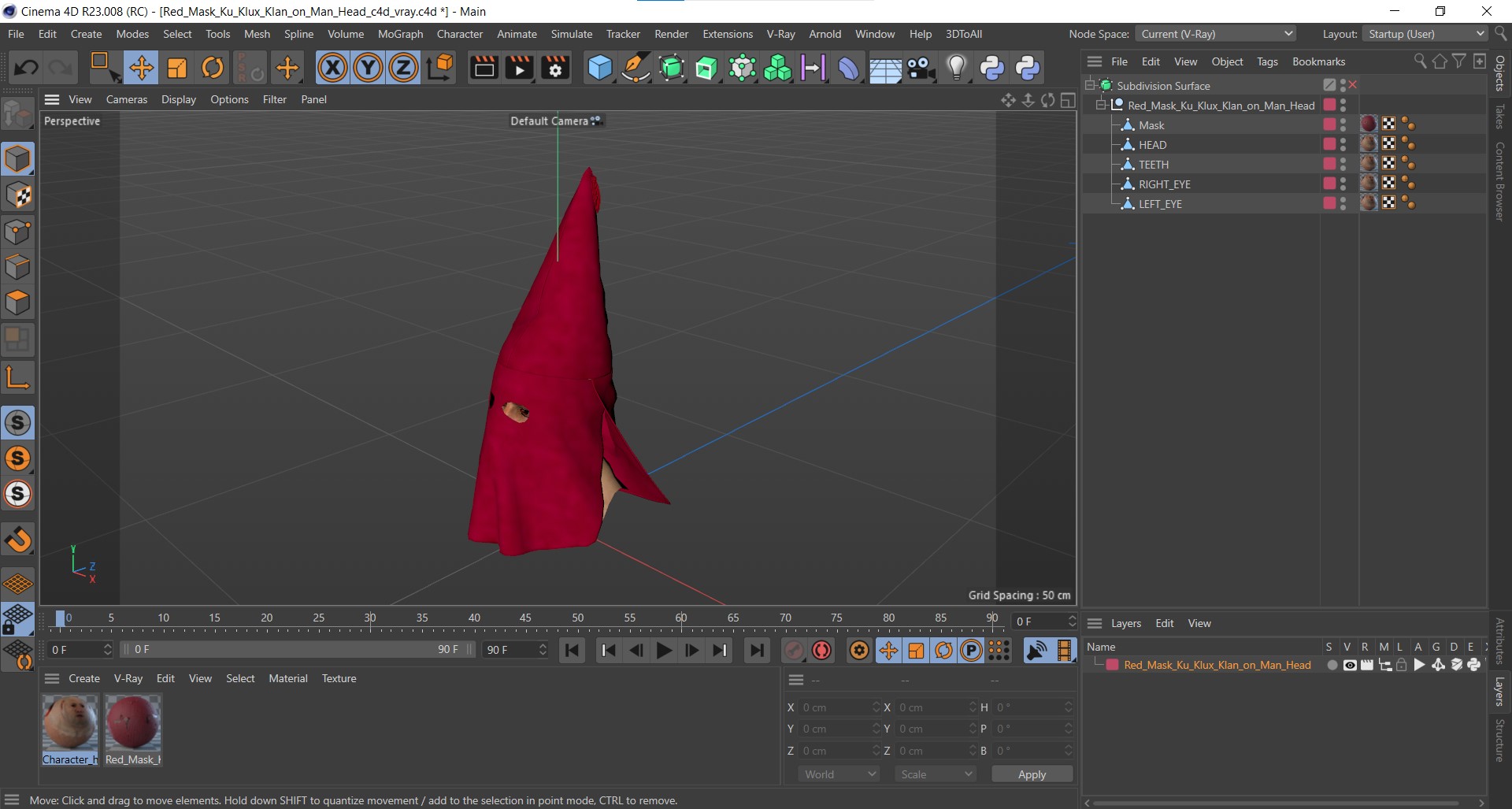Open the Layers vertical tab
Viewport: 1512px width, 809px height.
(x=1499, y=692)
